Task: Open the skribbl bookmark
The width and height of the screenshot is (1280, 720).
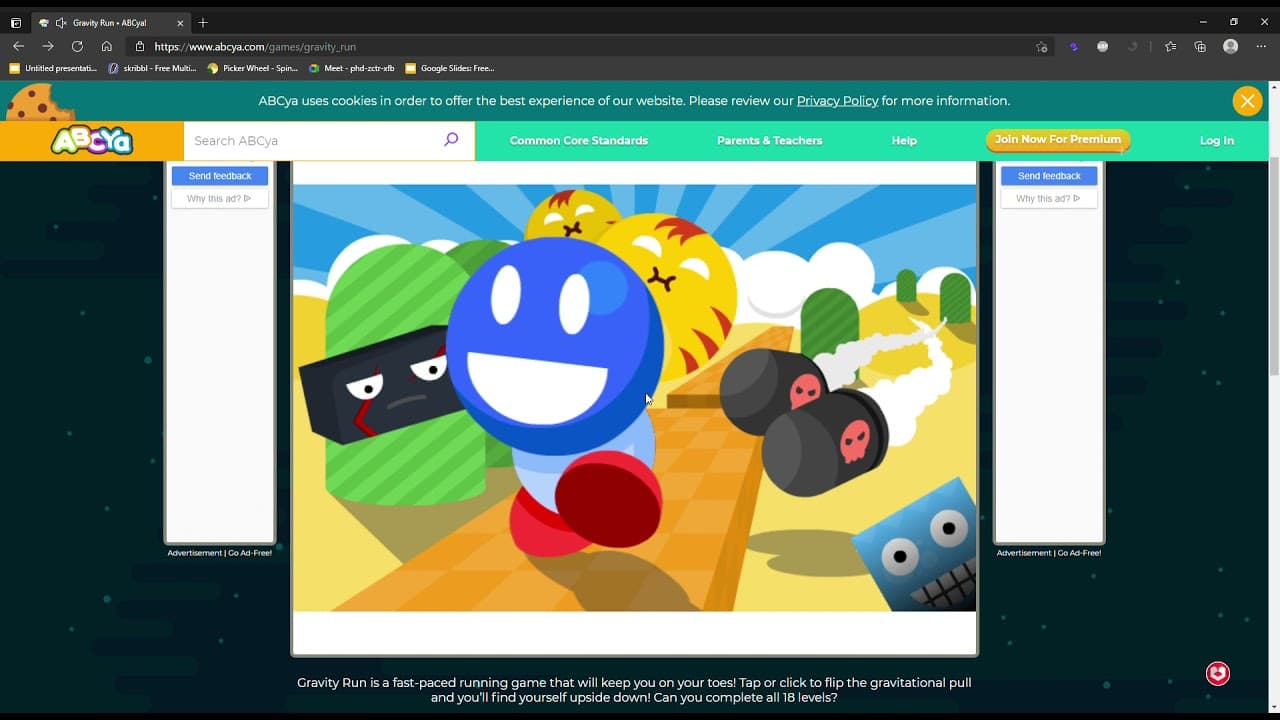Action: click(x=152, y=68)
